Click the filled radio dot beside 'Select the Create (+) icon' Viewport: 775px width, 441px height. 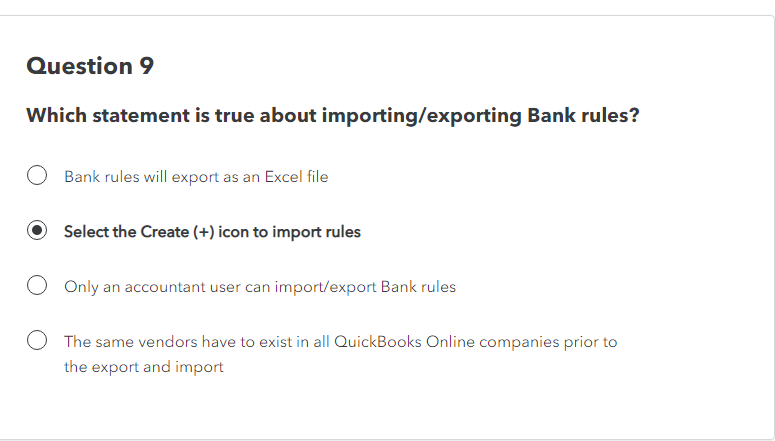point(37,230)
